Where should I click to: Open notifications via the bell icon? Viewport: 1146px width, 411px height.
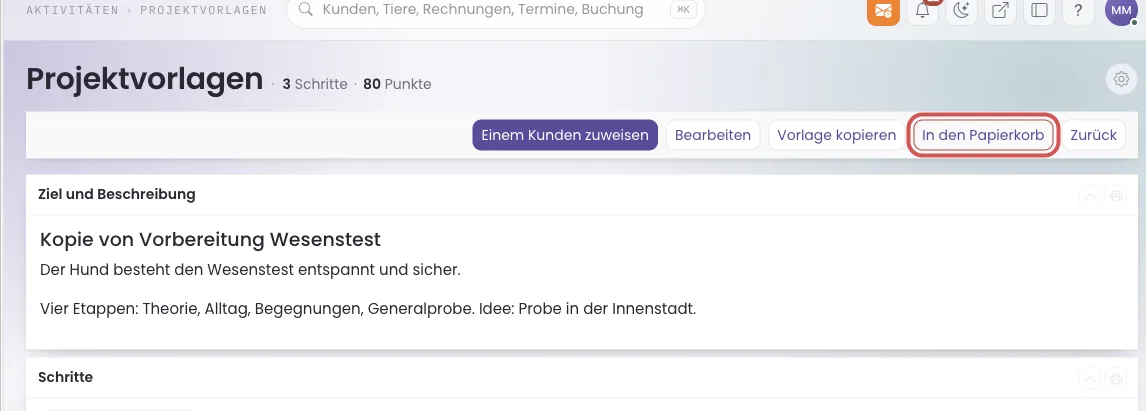922,10
